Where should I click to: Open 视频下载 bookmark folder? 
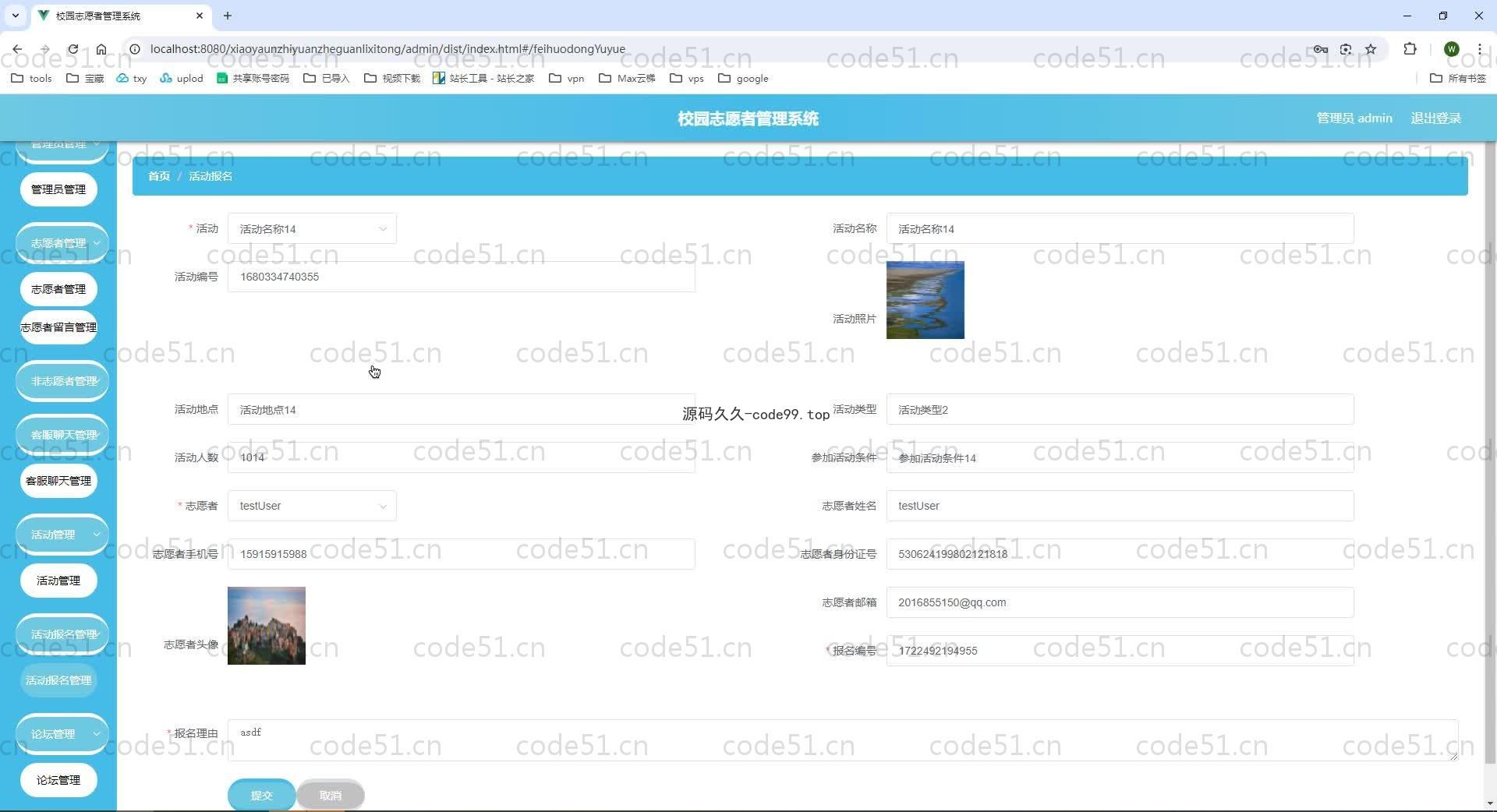tap(391, 78)
